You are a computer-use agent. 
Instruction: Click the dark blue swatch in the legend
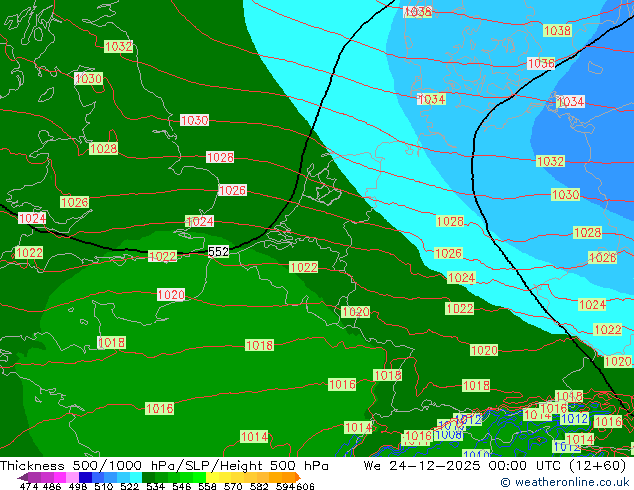(85, 477)
